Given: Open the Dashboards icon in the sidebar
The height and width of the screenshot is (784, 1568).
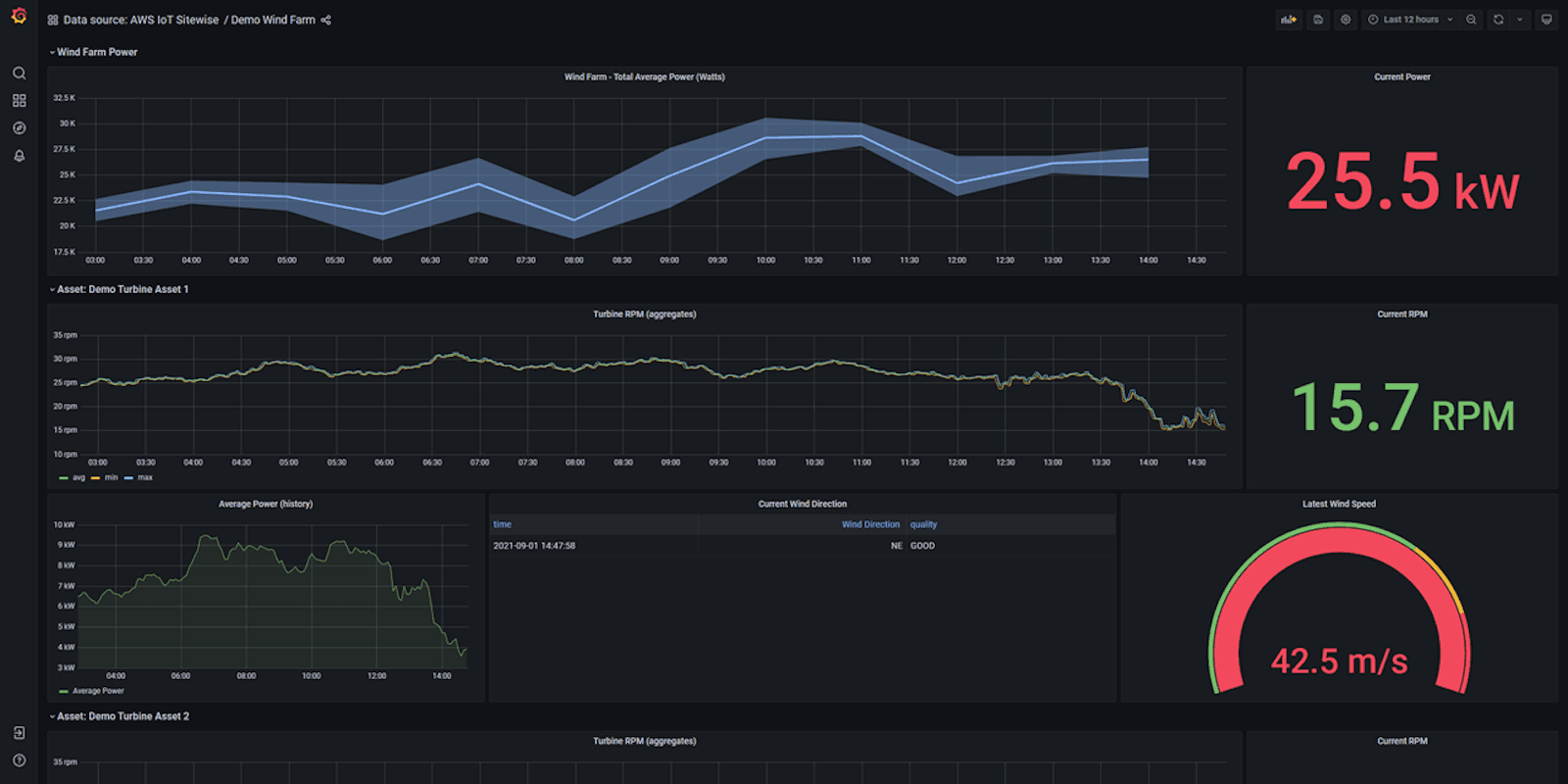Looking at the screenshot, I should tap(19, 101).
